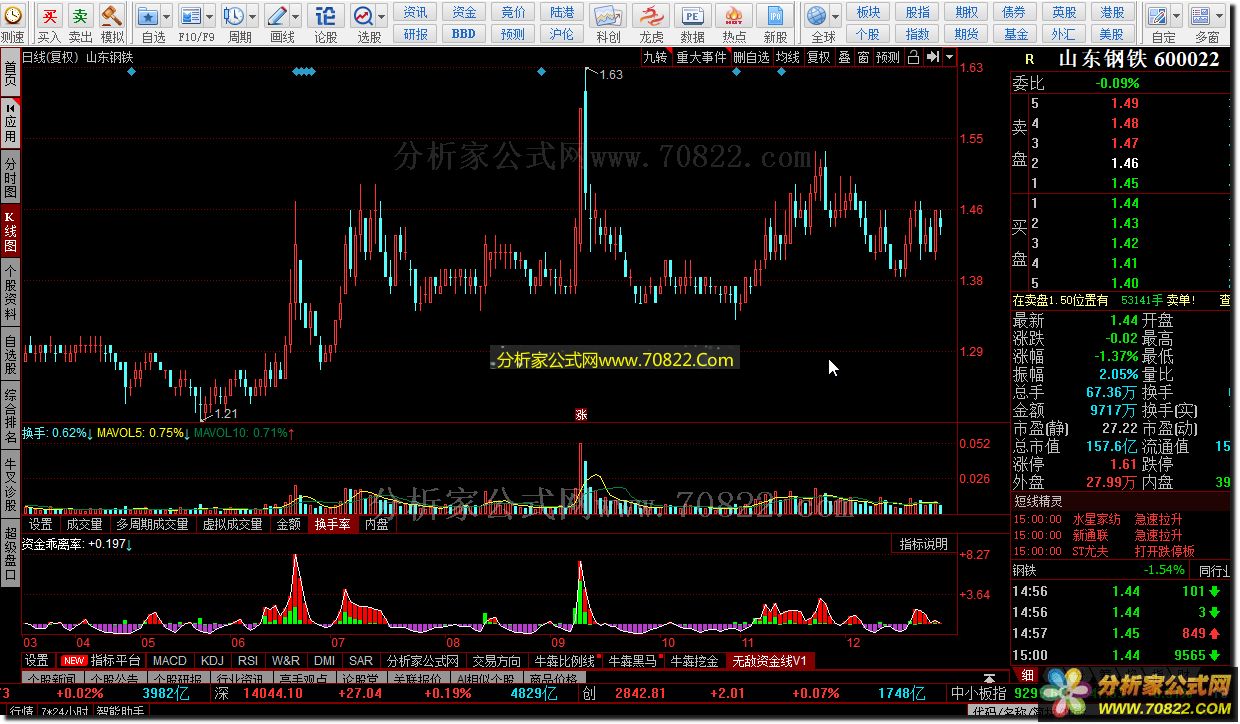Select the 金额 amount sub-tab
Viewport: 1240px width, 724px height.
click(x=288, y=524)
